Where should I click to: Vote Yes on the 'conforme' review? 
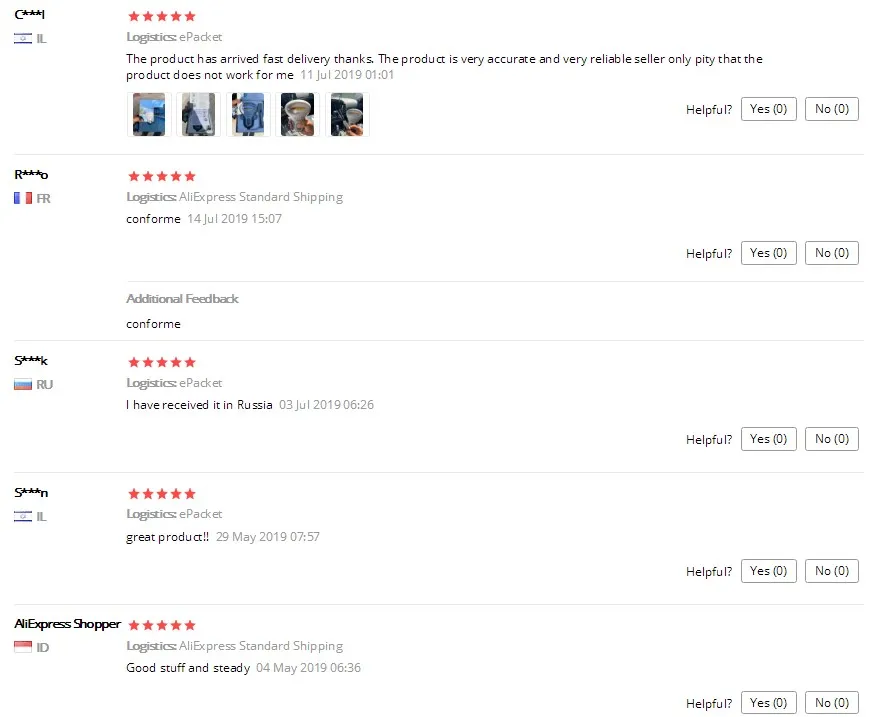[x=769, y=253]
